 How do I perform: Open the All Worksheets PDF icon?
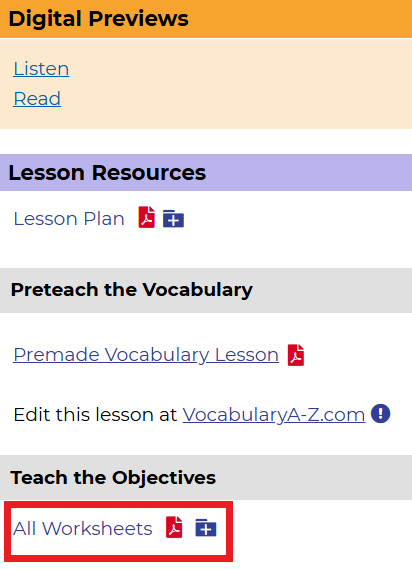pos(174,527)
